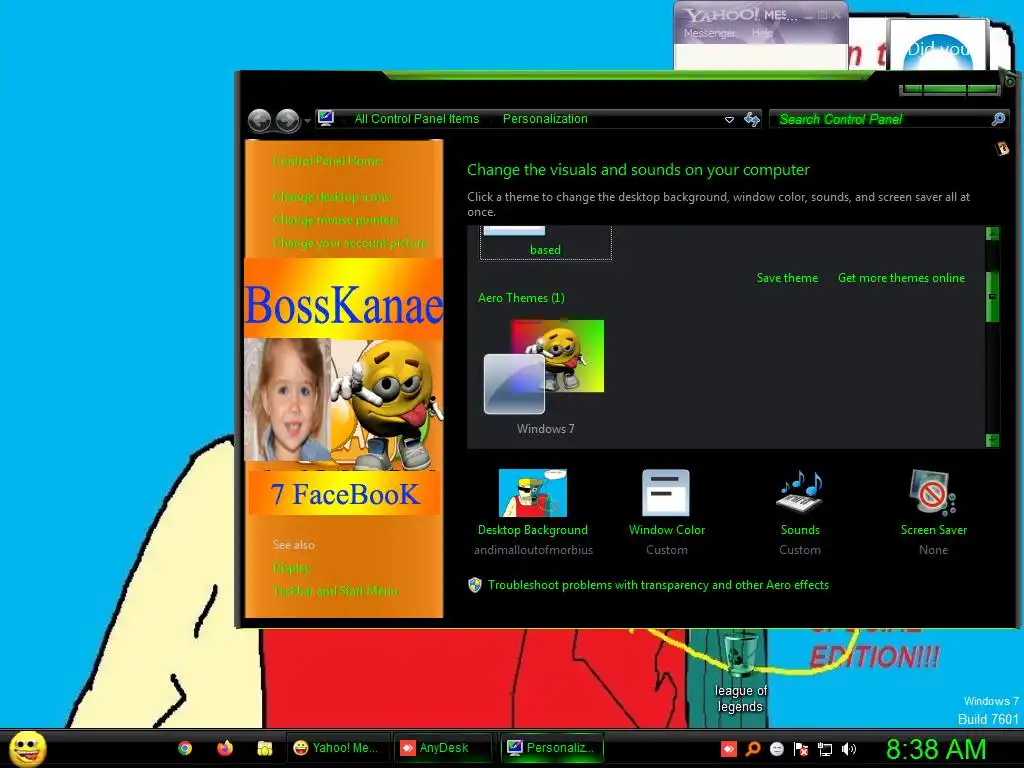This screenshot has height=768, width=1024.
Task: Open the Messenger menu in Yahoo window
Action: point(709,33)
